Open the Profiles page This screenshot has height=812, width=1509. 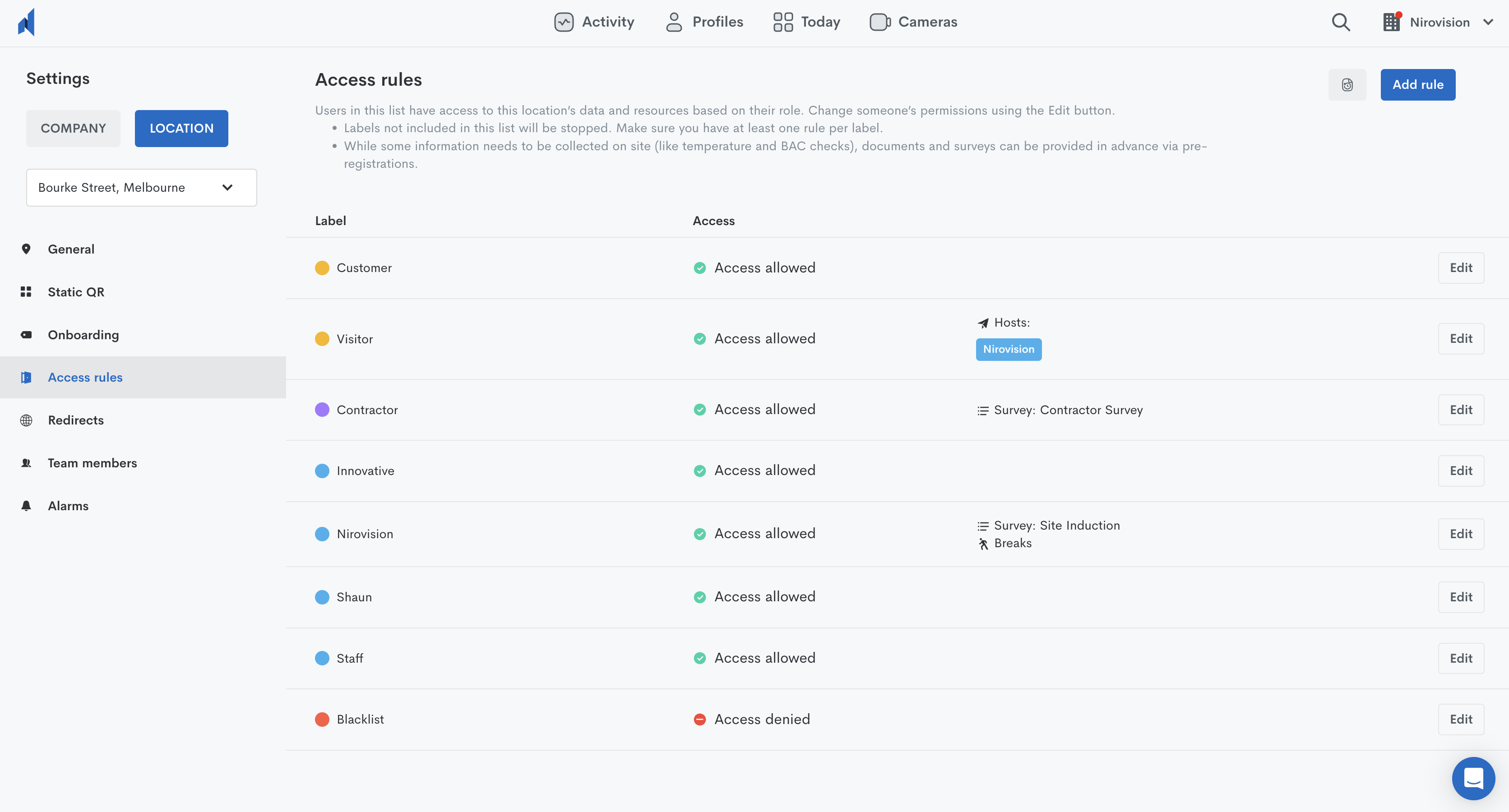pyautogui.click(x=704, y=22)
